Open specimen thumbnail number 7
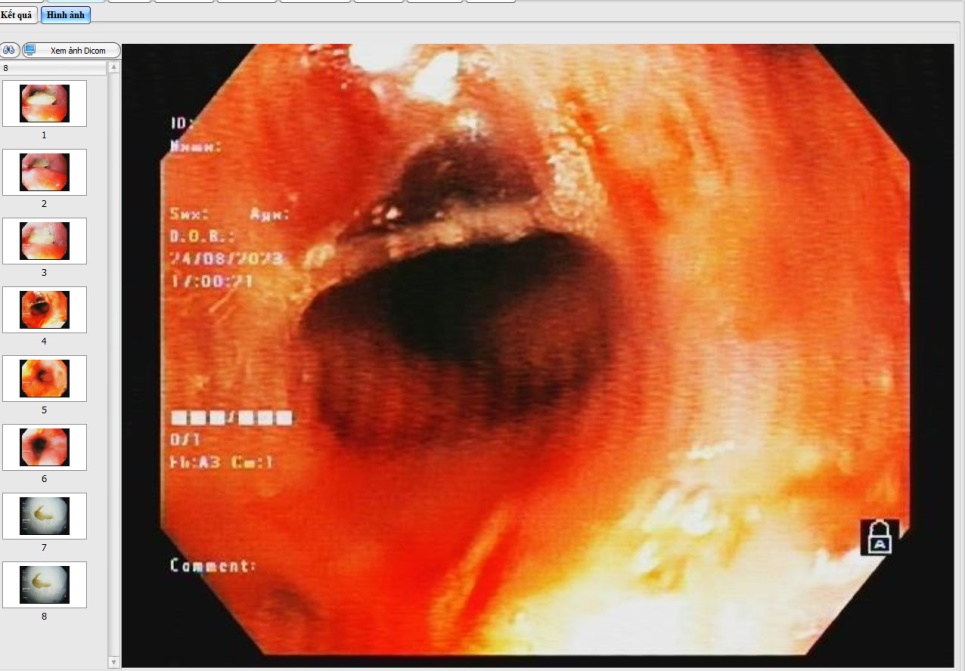Viewport: 965px width, 671px height. click(44, 516)
